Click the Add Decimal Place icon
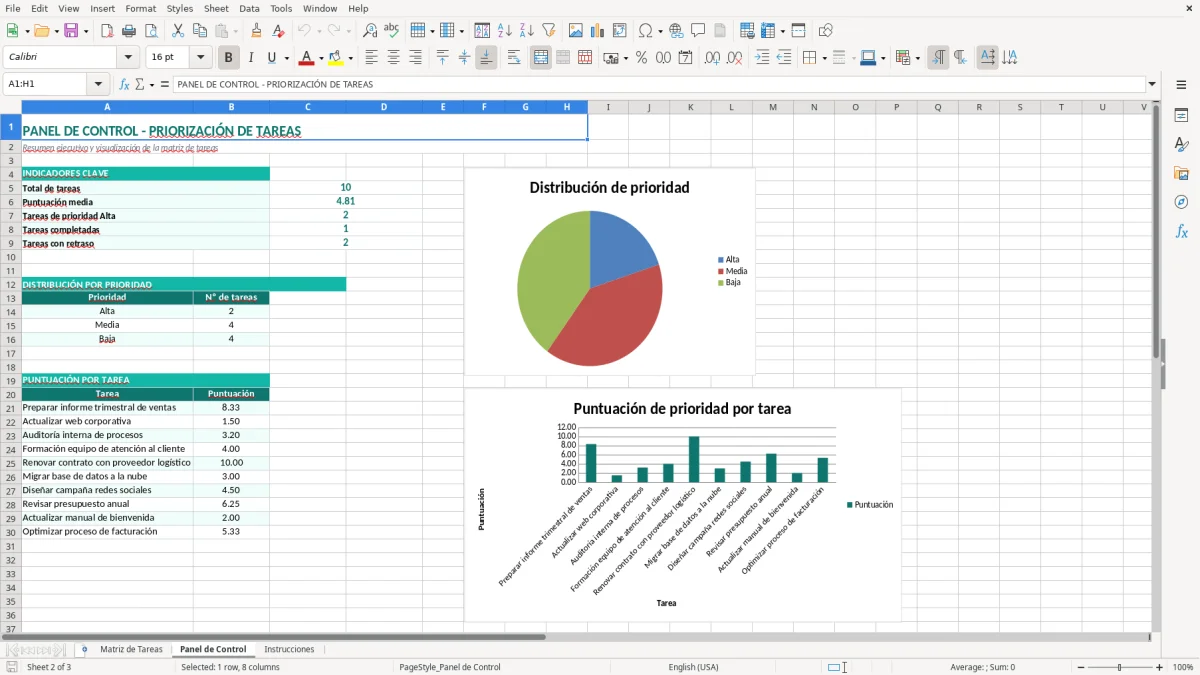Screen dimensions: 1200x675 click(x=712, y=58)
